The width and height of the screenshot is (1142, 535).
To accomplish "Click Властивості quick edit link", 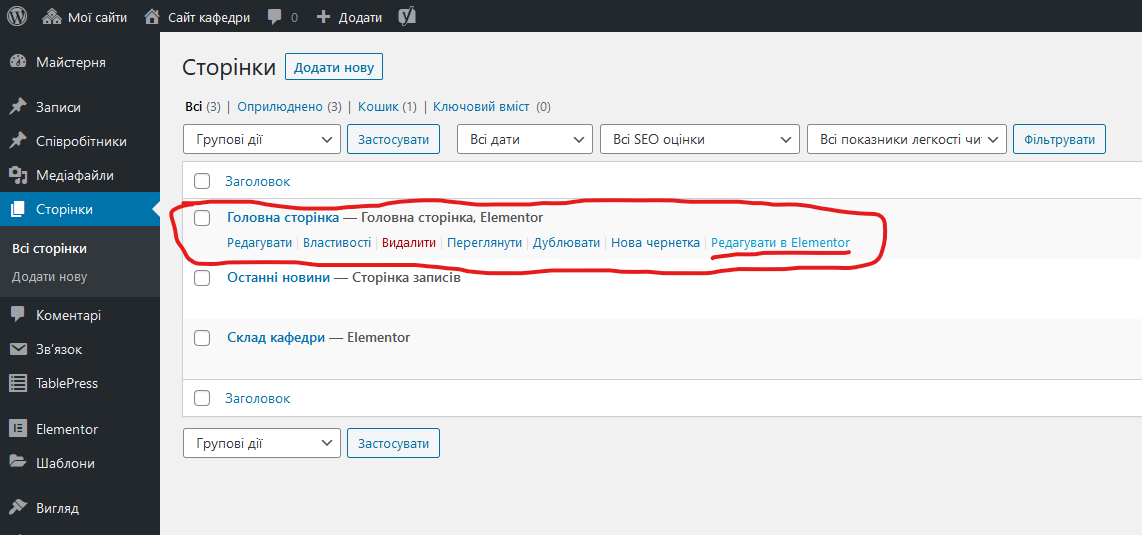I will click(x=337, y=242).
